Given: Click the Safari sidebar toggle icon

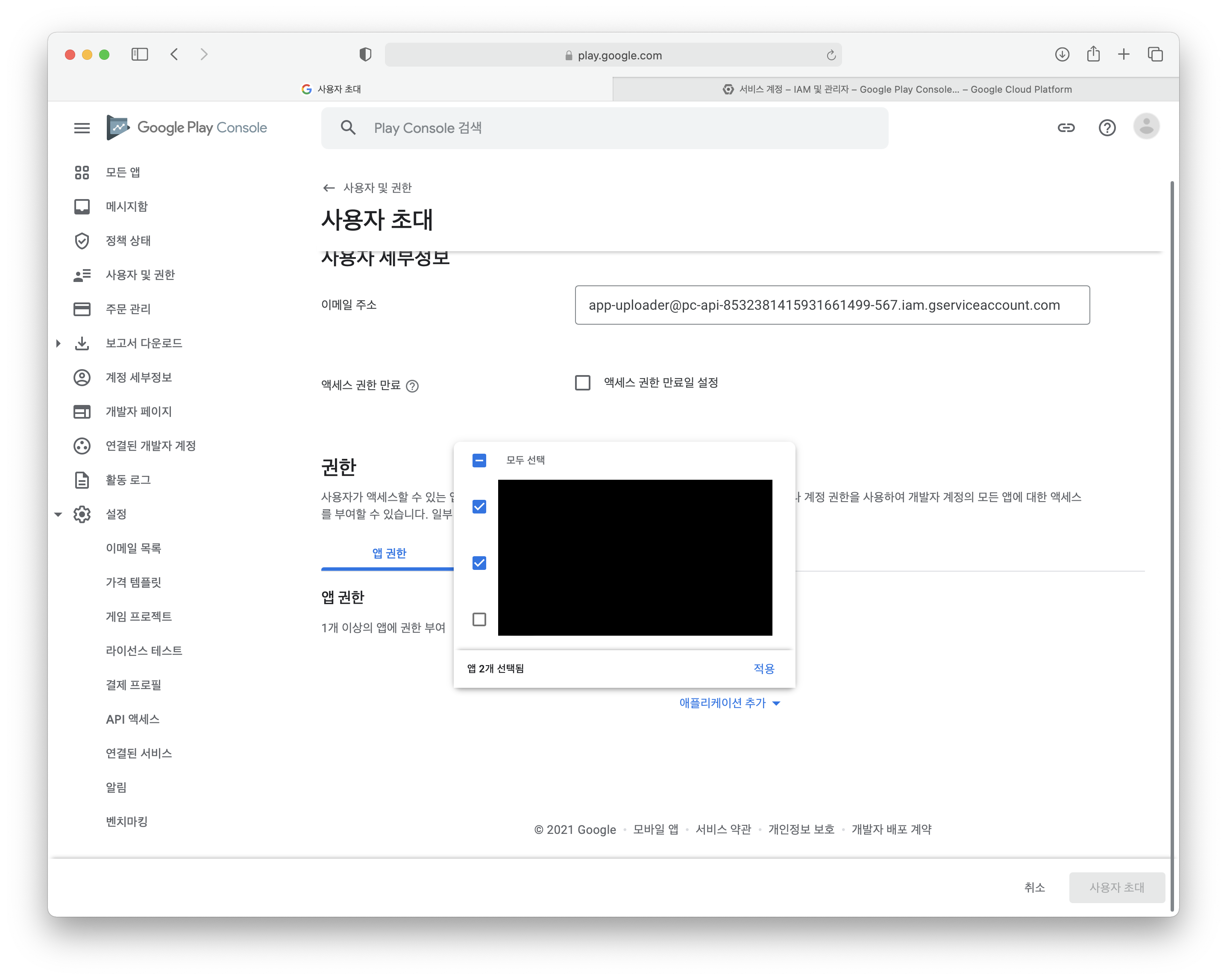Looking at the screenshot, I should 139,55.
